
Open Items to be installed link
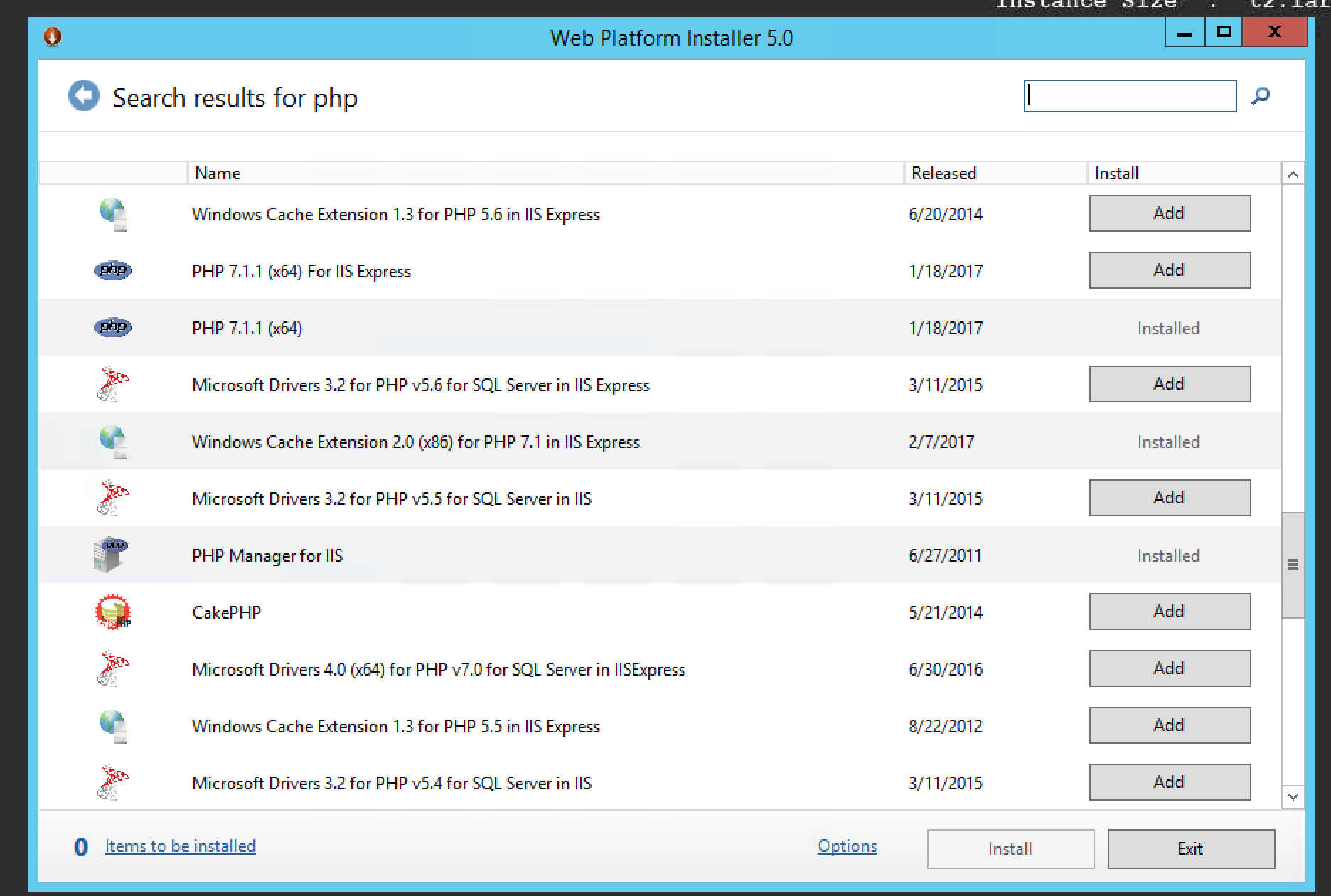click(x=181, y=846)
